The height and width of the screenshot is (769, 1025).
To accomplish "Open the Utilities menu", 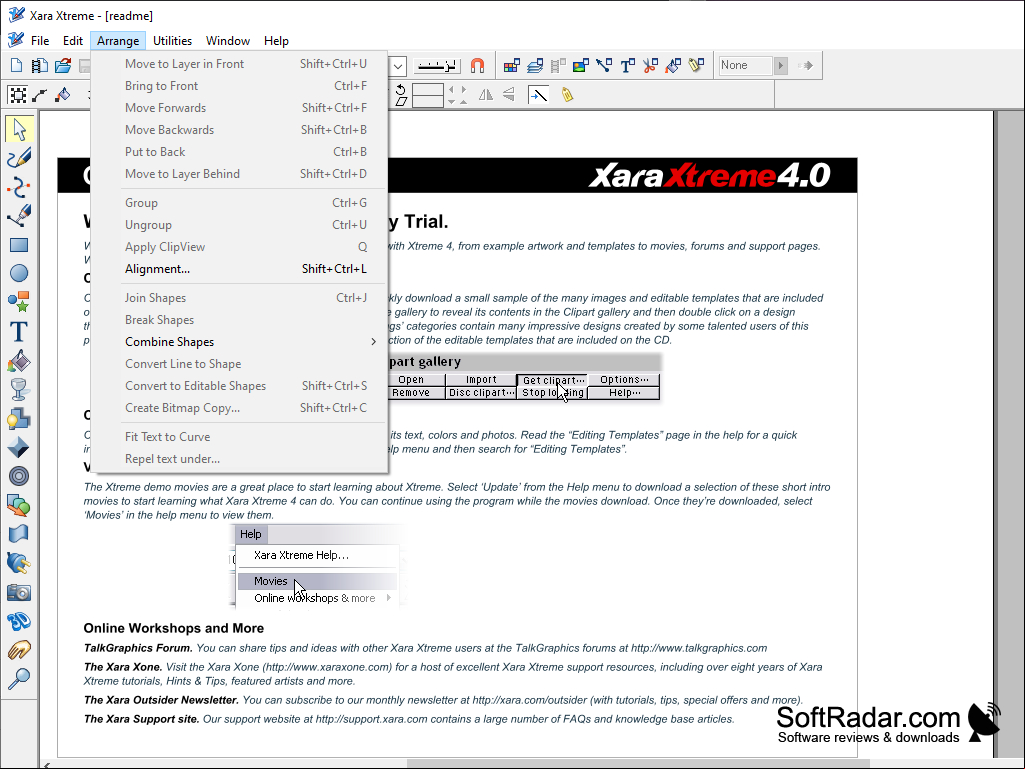I will [x=173, y=41].
